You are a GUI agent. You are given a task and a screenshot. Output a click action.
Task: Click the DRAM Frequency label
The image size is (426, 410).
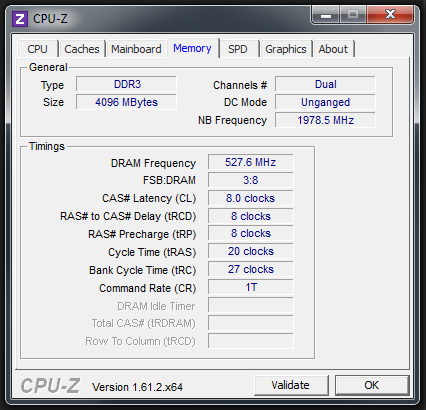click(x=153, y=163)
